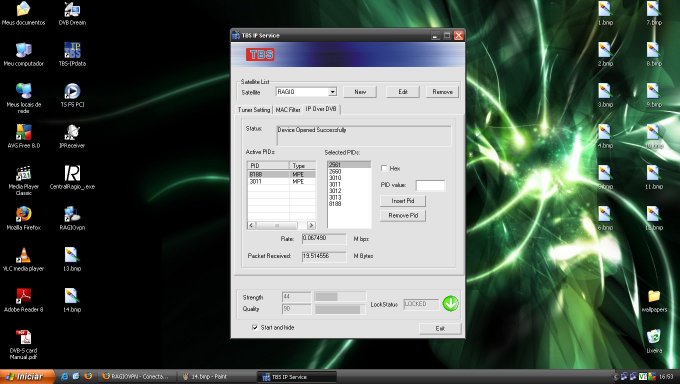
Task: Select the Mozilla Firefox desktop icon
Action: pos(23,218)
